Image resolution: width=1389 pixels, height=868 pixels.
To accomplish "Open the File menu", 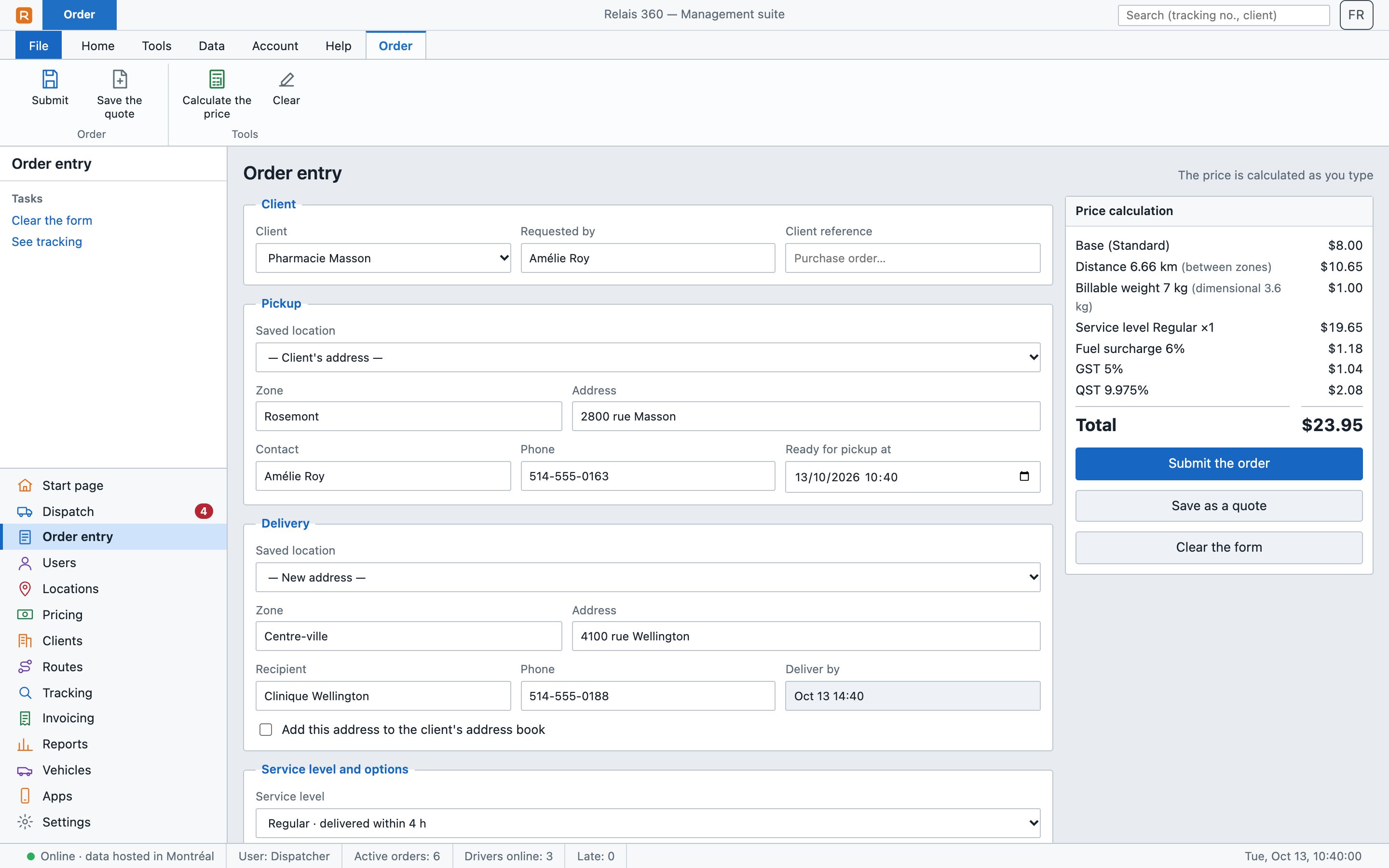I will point(39,45).
